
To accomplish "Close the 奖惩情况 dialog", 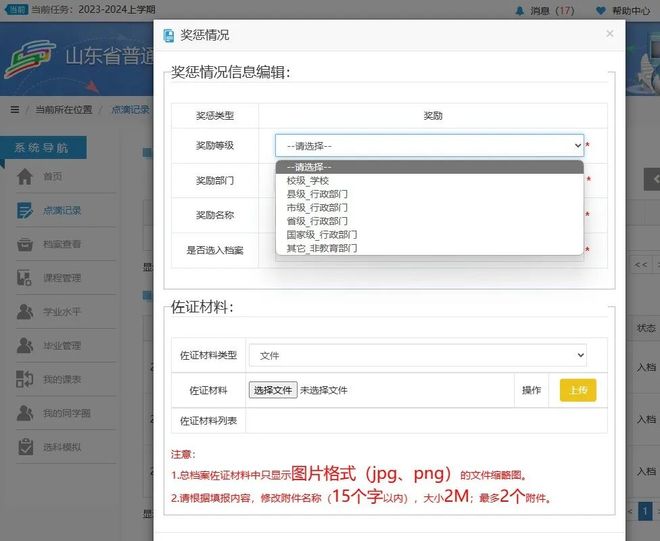I will coord(609,34).
